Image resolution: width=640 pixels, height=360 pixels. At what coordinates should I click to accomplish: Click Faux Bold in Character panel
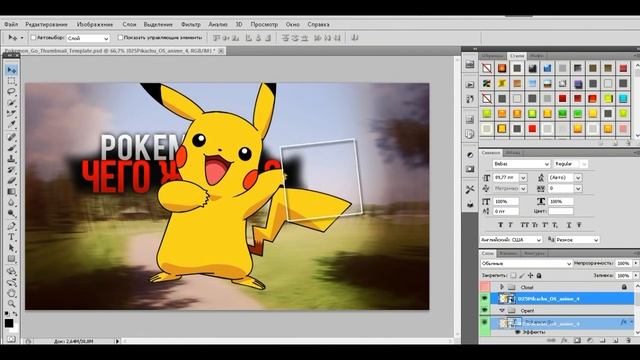(500, 225)
